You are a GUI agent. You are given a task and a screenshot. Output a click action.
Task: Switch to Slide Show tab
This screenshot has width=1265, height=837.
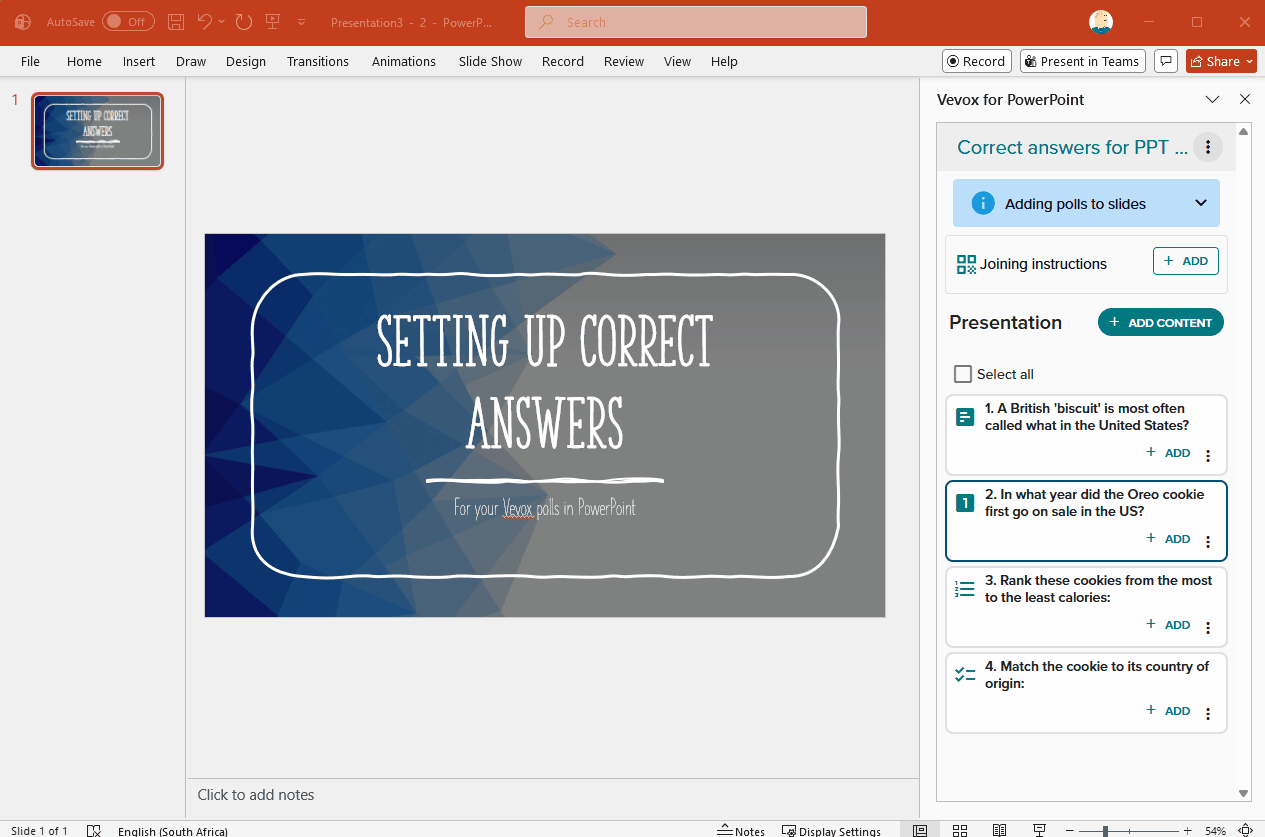pyautogui.click(x=490, y=61)
